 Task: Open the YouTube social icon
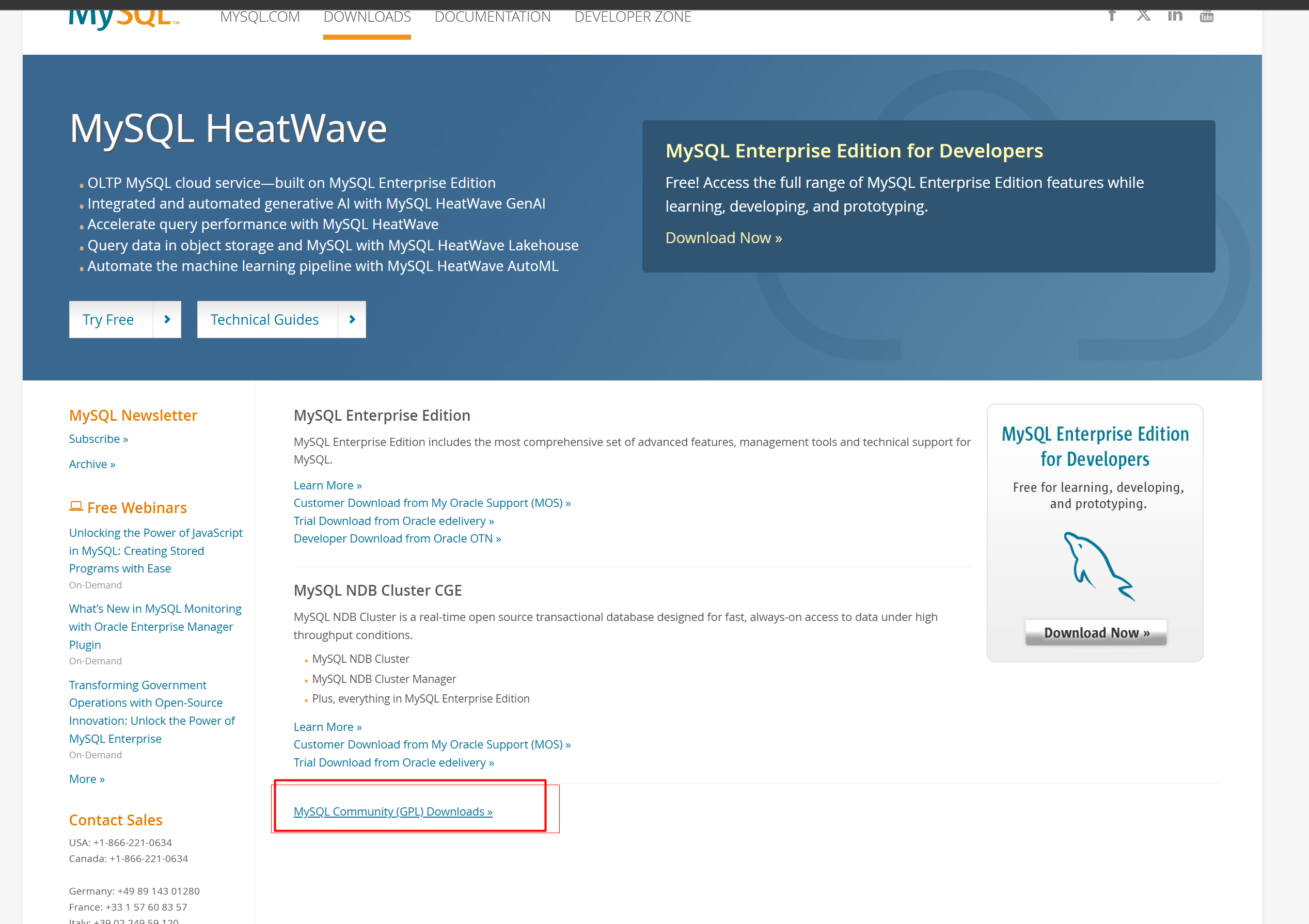coord(1206,17)
